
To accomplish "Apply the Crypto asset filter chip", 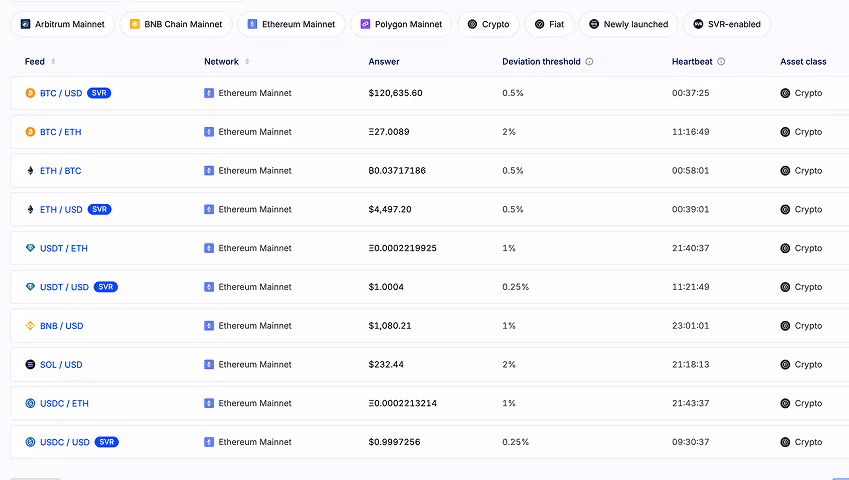I will 488,24.
